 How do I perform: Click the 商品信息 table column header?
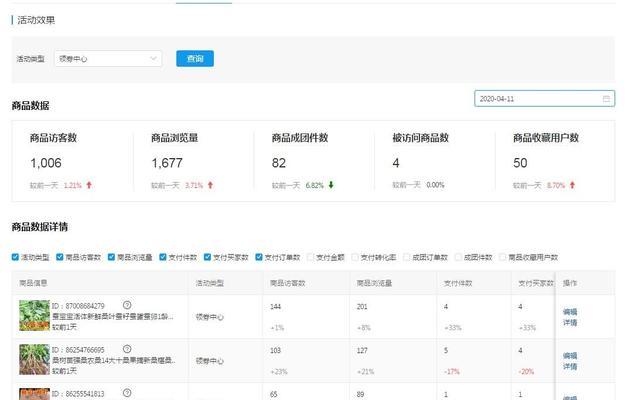coord(33,283)
